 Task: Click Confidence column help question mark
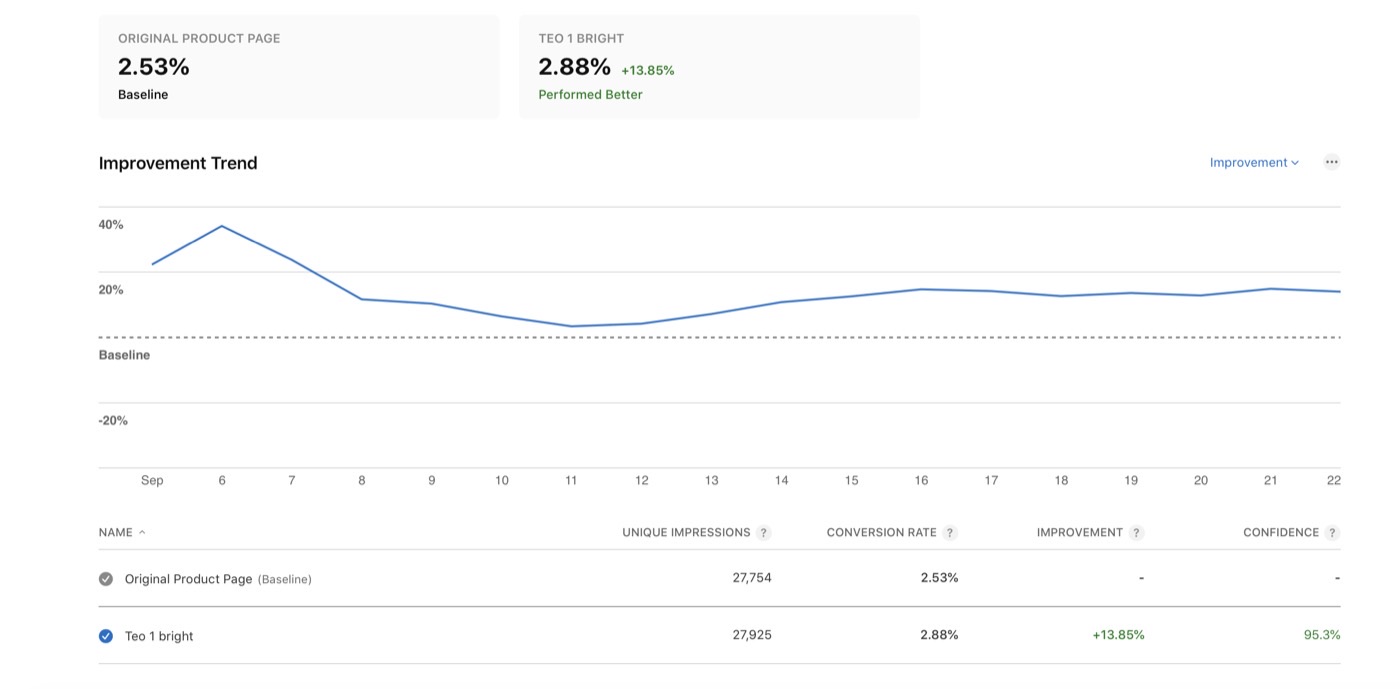pyautogui.click(x=1332, y=533)
